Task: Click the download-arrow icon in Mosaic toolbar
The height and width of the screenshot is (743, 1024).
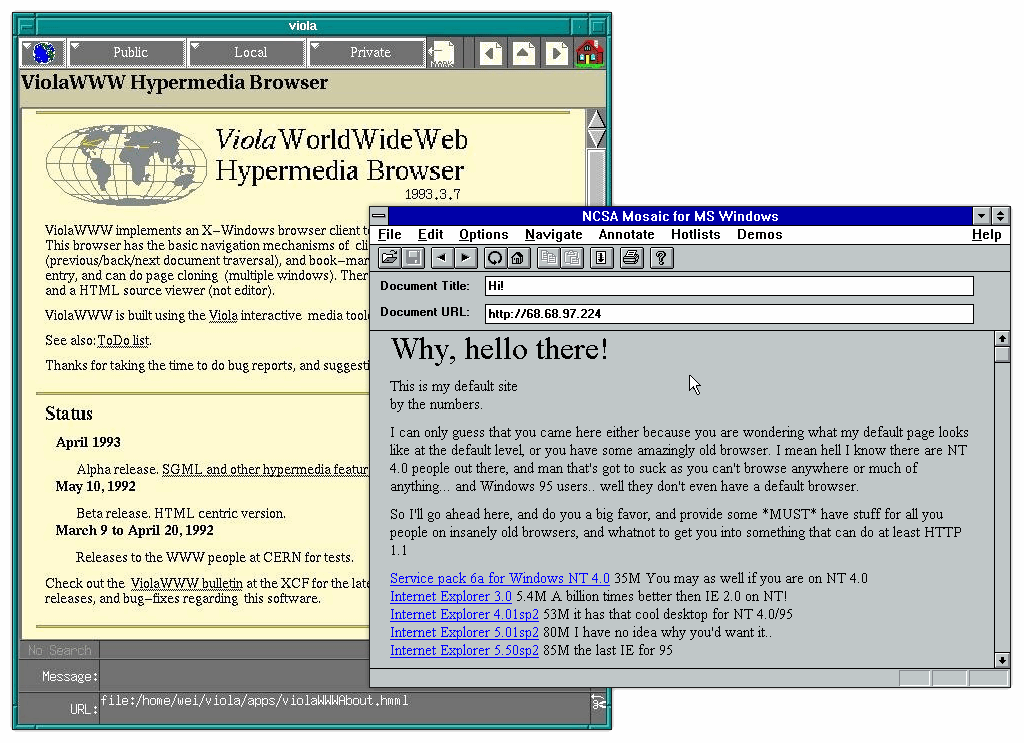Action: (x=601, y=258)
